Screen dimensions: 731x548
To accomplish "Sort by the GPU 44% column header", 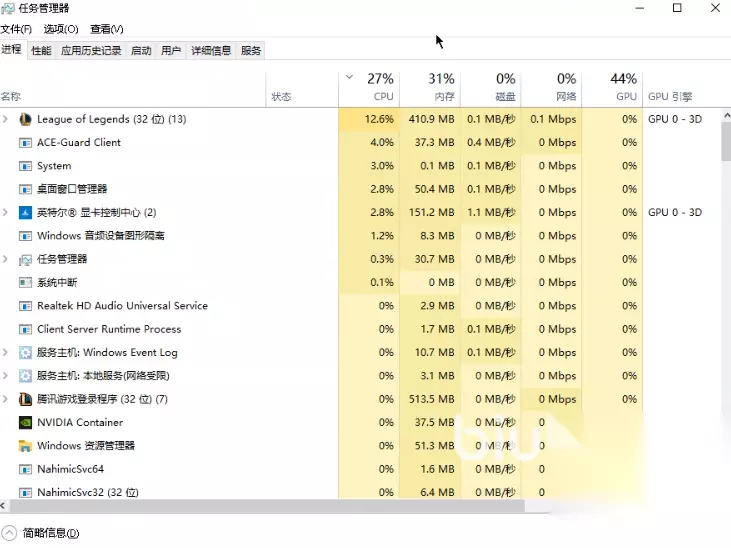I will 612,89.
